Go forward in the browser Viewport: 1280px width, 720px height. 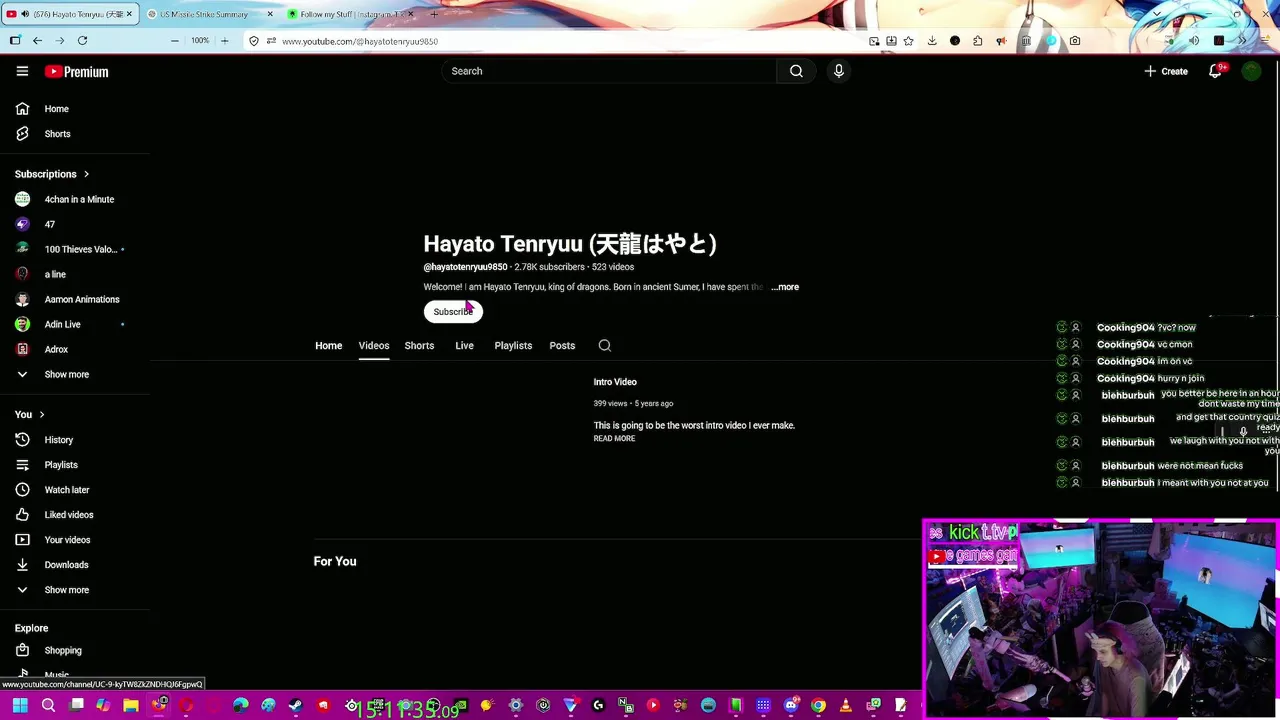click(x=60, y=41)
